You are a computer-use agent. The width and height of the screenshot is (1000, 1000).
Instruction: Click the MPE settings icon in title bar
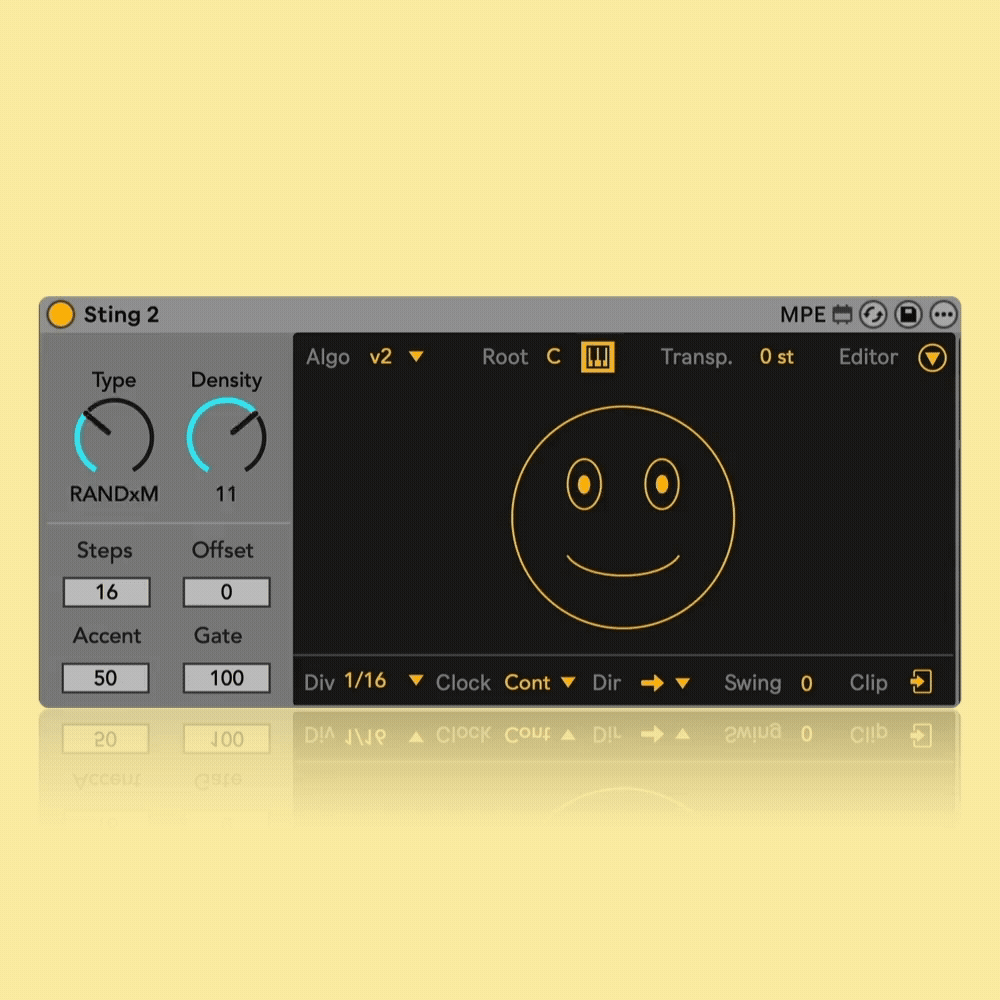pos(842,315)
